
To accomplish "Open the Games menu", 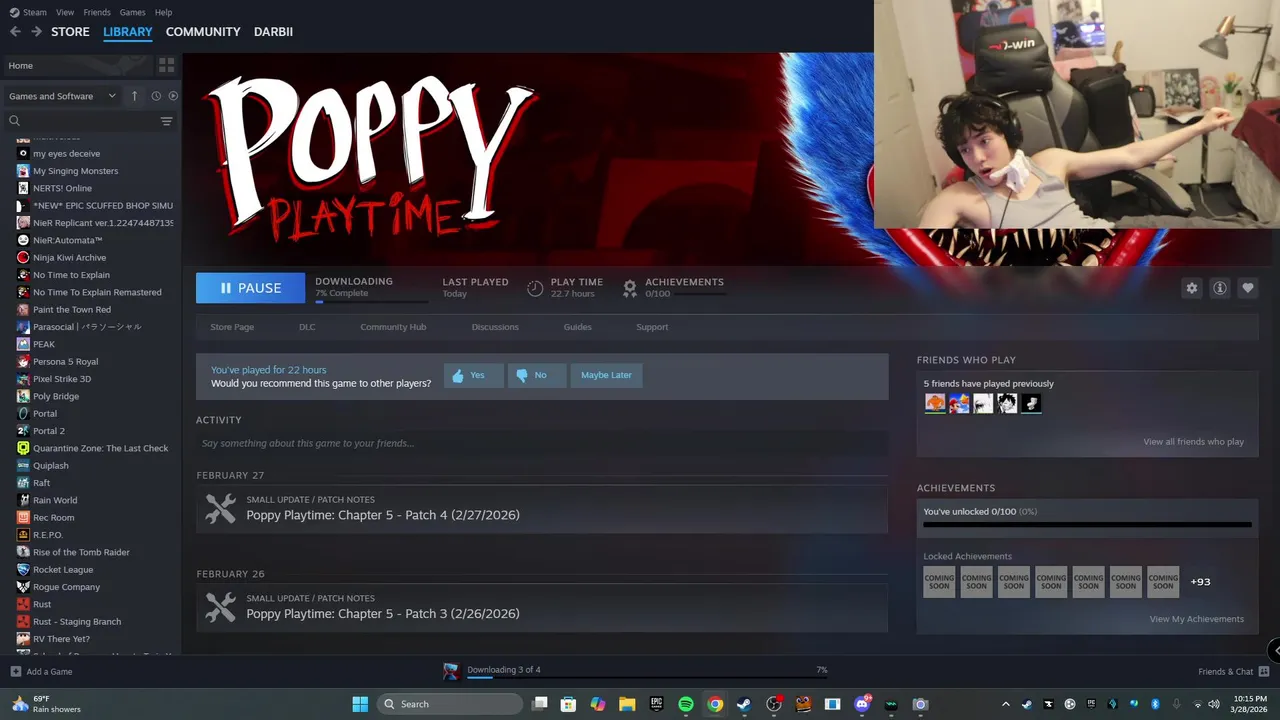I will 132,12.
